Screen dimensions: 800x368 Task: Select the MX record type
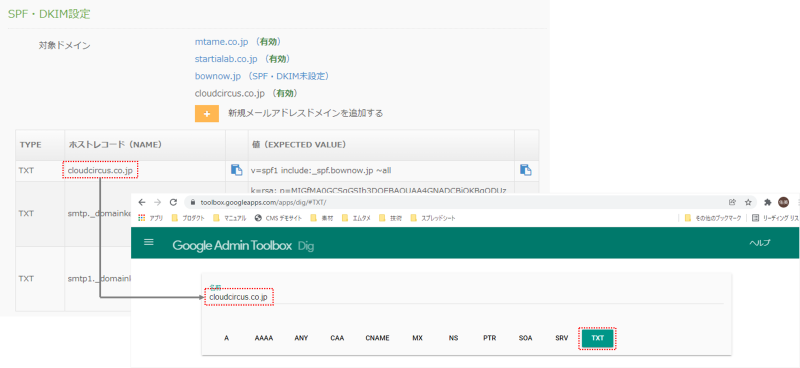click(x=417, y=338)
